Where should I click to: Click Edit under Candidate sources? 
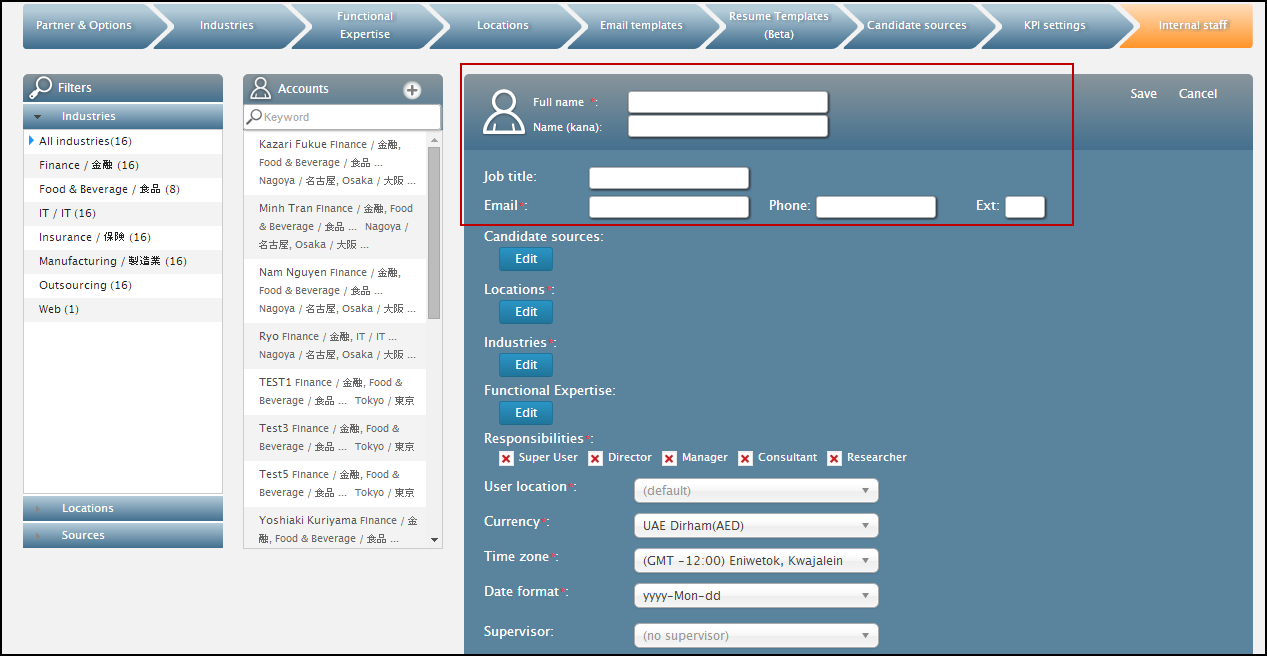526,259
